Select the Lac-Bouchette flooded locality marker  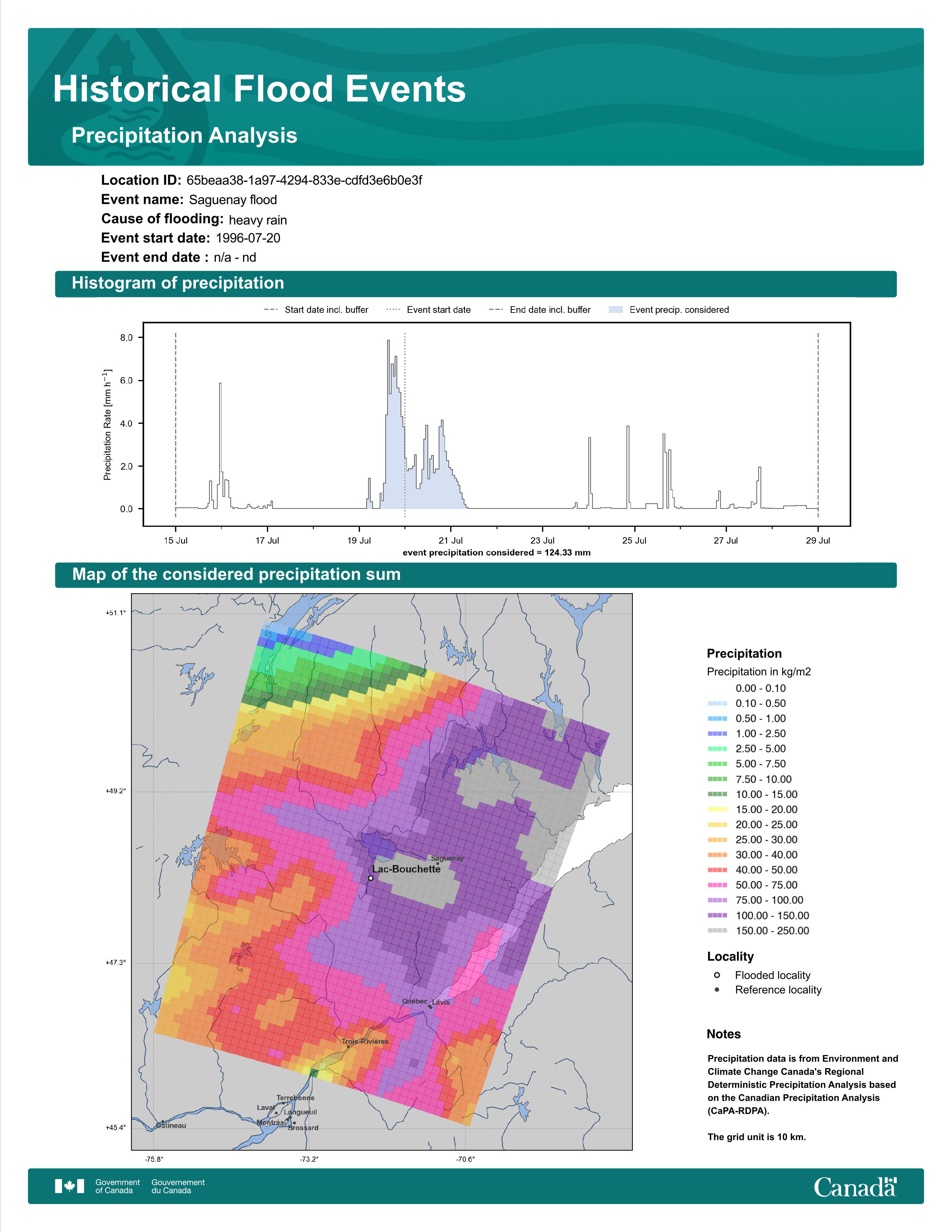(x=371, y=878)
